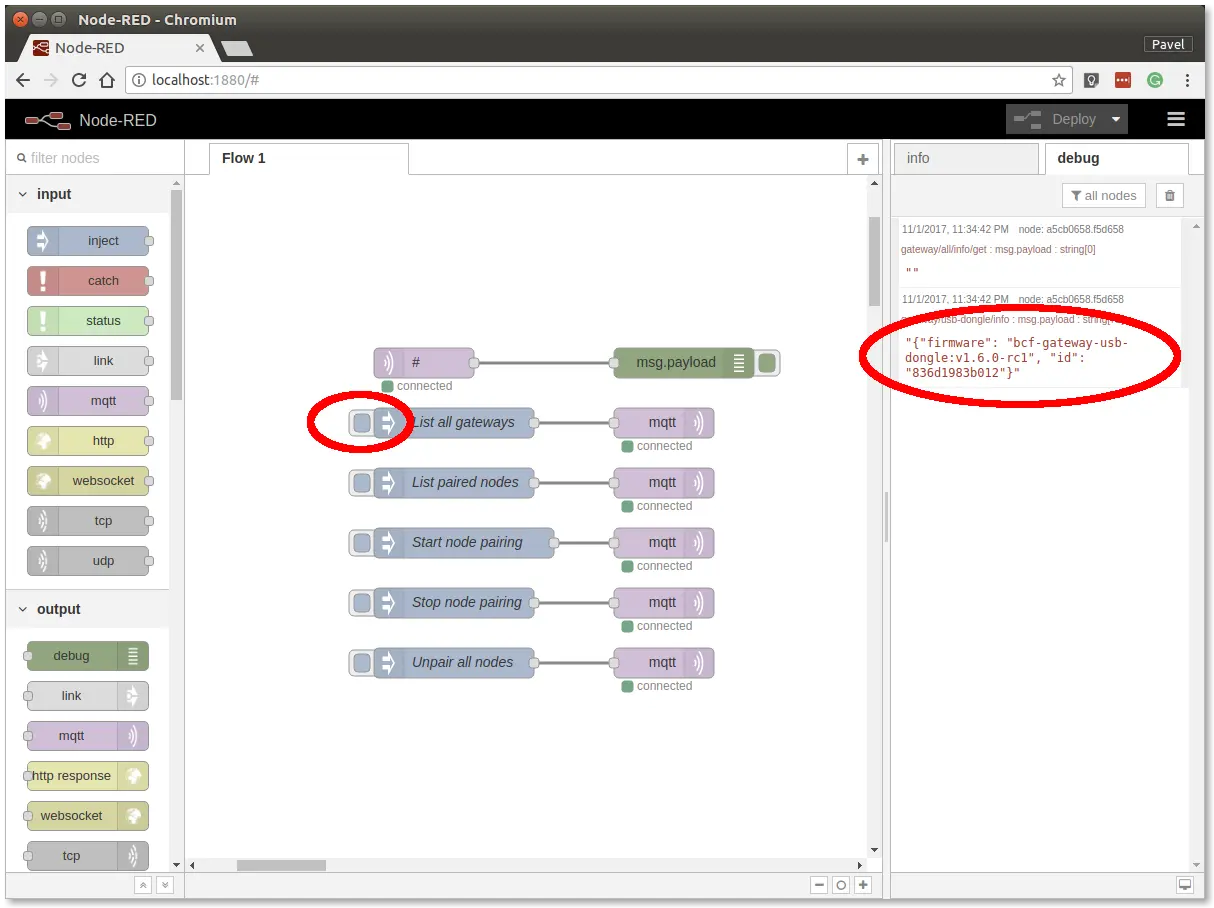Screen dimensions: 1214x908
Task: Collapse the output palette category
Action: tap(88, 609)
